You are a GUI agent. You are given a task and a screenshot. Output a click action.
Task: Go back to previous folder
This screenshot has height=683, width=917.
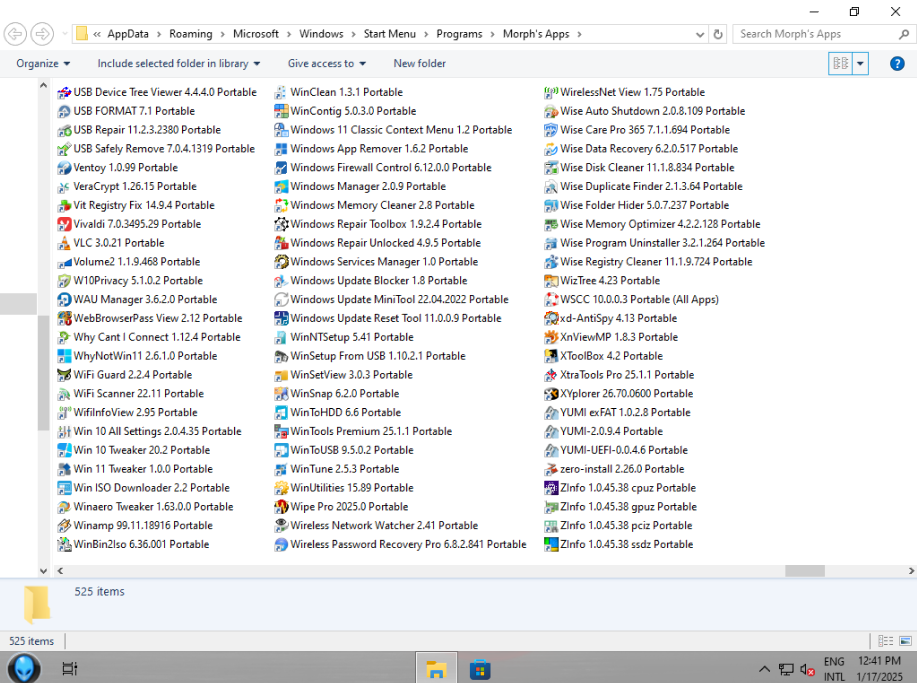tap(15, 34)
